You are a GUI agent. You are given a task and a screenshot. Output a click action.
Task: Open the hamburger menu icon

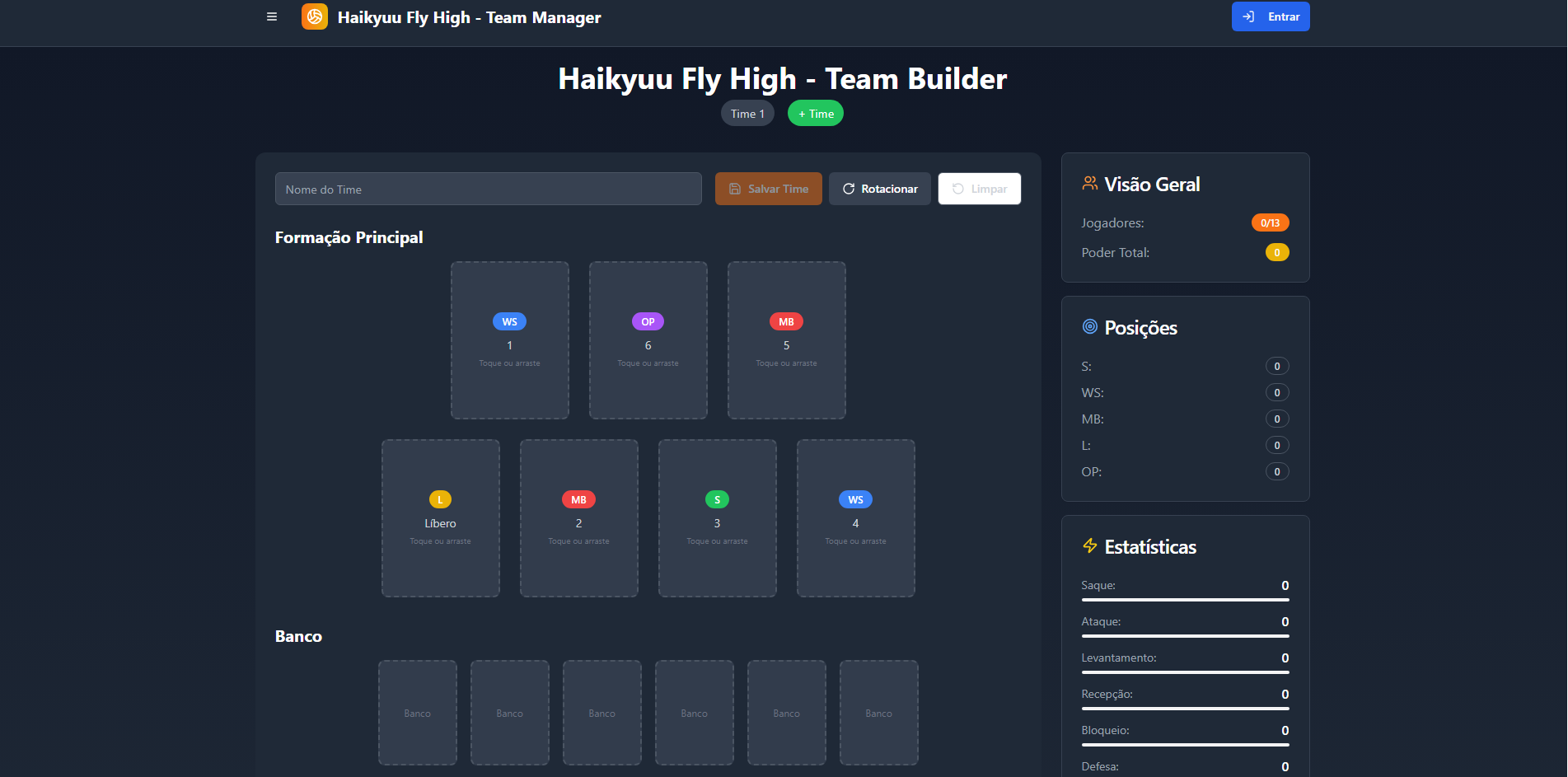272,16
